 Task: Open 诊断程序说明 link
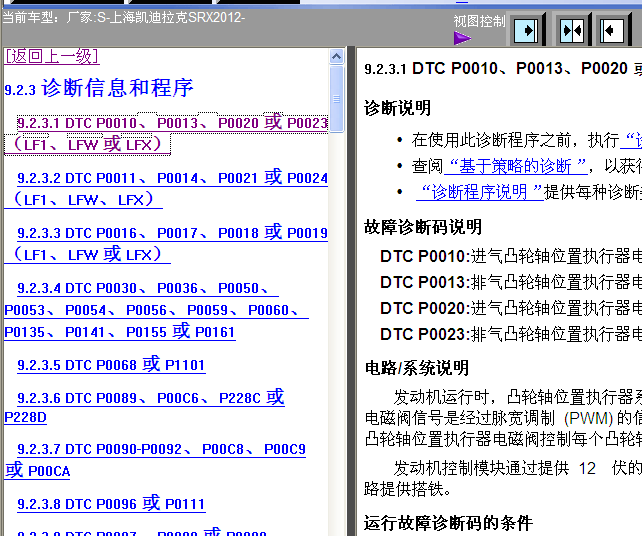(x=480, y=192)
